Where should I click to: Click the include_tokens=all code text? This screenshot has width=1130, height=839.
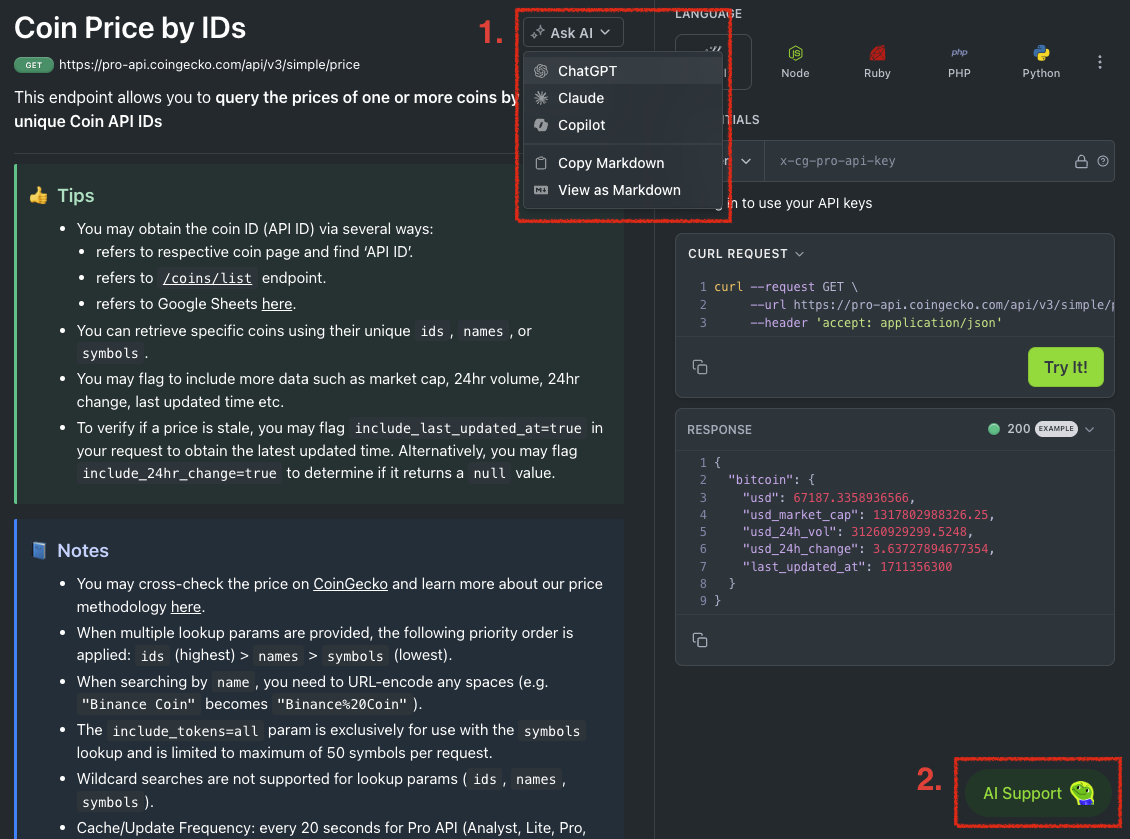pyautogui.click(x=185, y=731)
